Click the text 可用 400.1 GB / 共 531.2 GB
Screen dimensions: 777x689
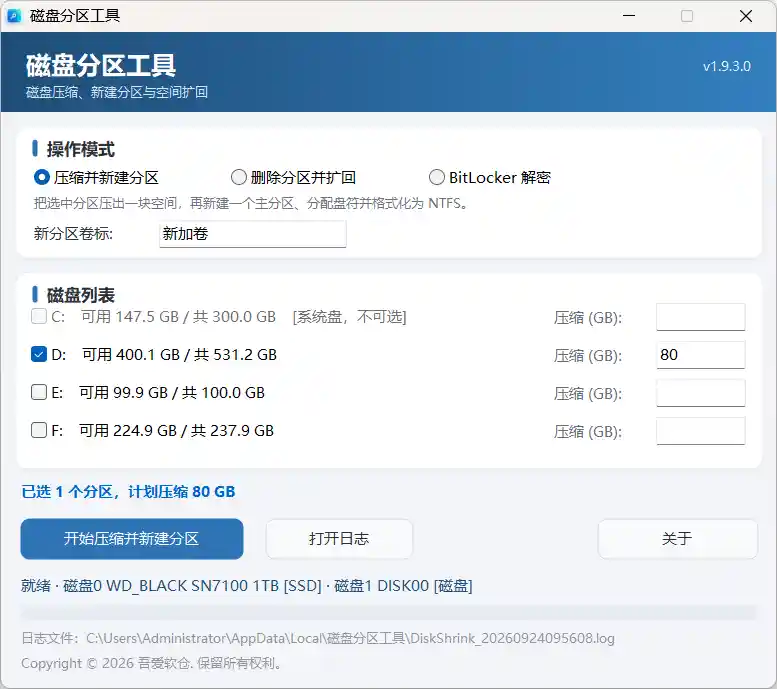point(179,355)
